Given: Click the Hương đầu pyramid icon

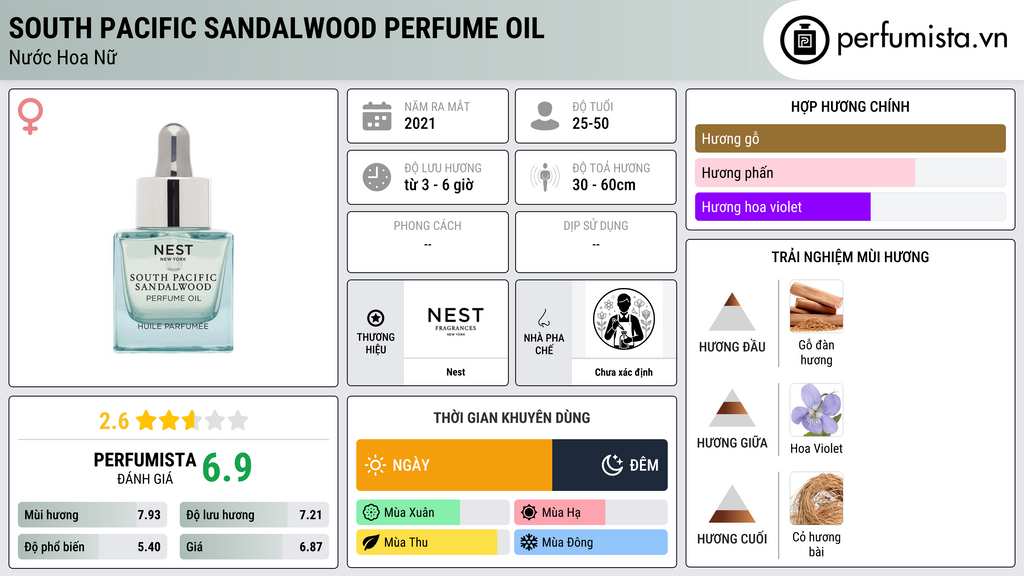Looking at the screenshot, I should coord(732,312).
